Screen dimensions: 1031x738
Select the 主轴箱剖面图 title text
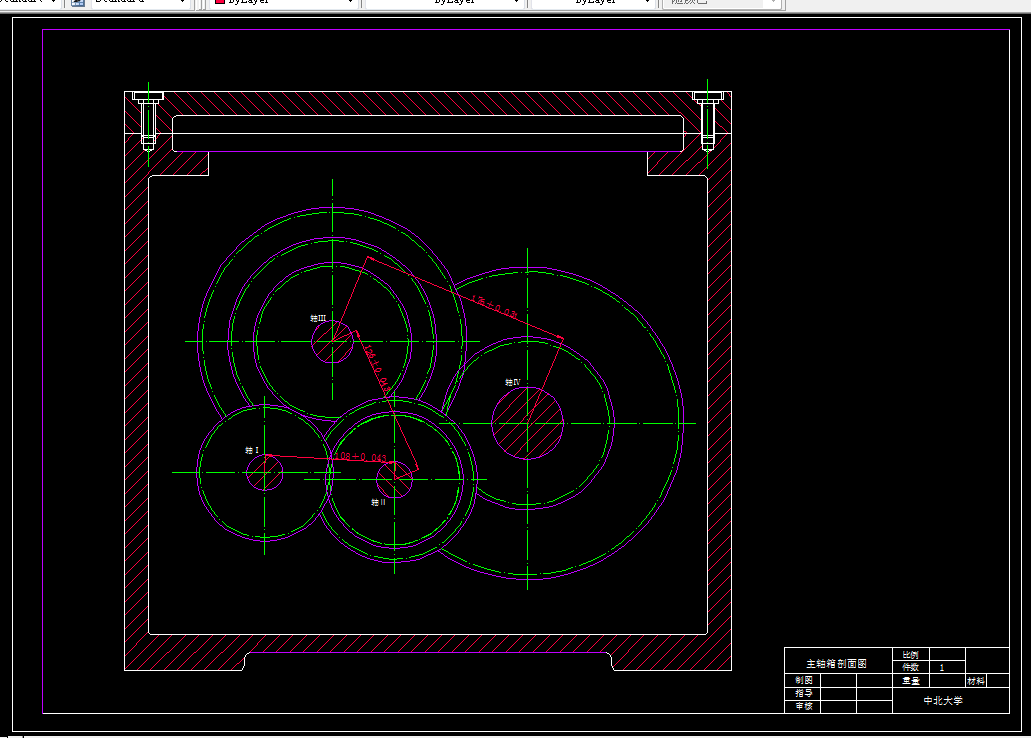click(x=836, y=664)
